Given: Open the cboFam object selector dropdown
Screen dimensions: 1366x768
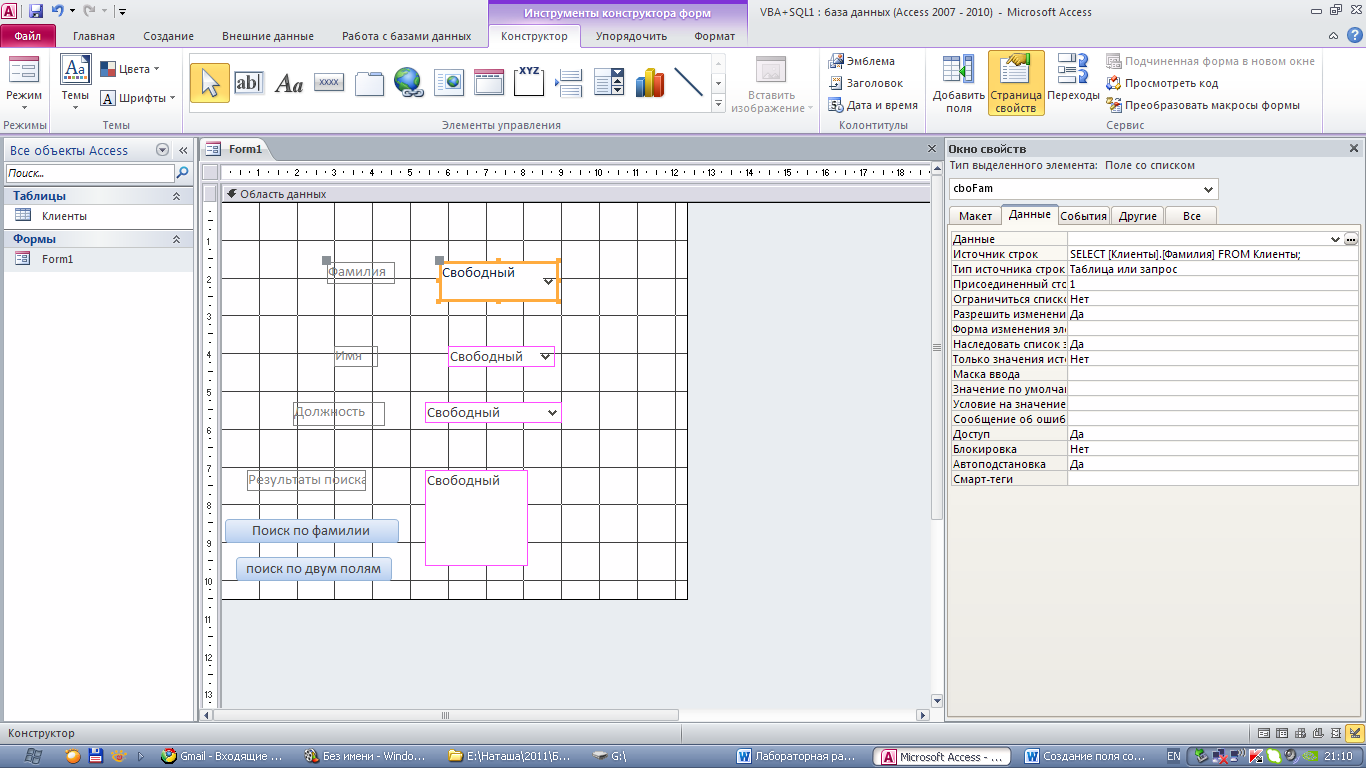Looking at the screenshot, I should click(x=1209, y=188).
